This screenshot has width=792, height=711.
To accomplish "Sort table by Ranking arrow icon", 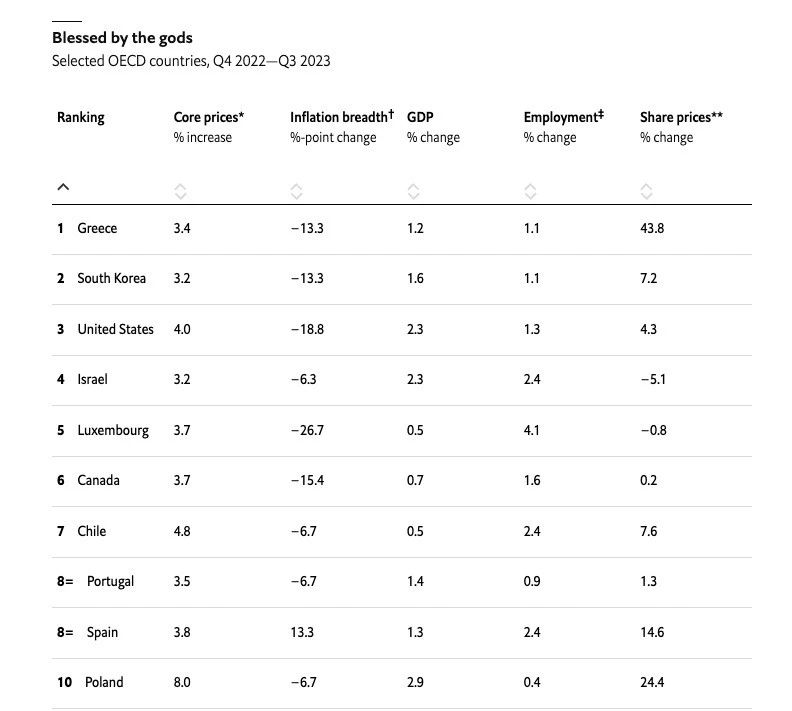I will pyautogui.click(x=63, y=187).
